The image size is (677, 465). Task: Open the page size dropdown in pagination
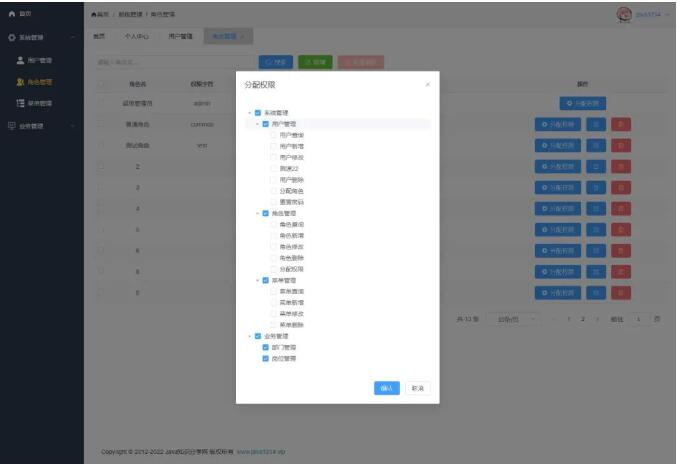click(516, 319)
